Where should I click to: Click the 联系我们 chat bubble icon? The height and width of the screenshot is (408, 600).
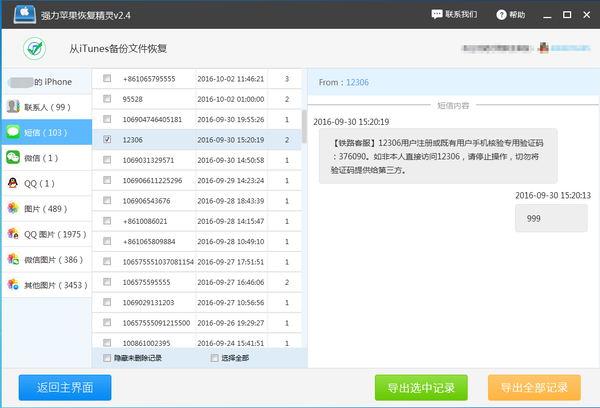(437, 15)
